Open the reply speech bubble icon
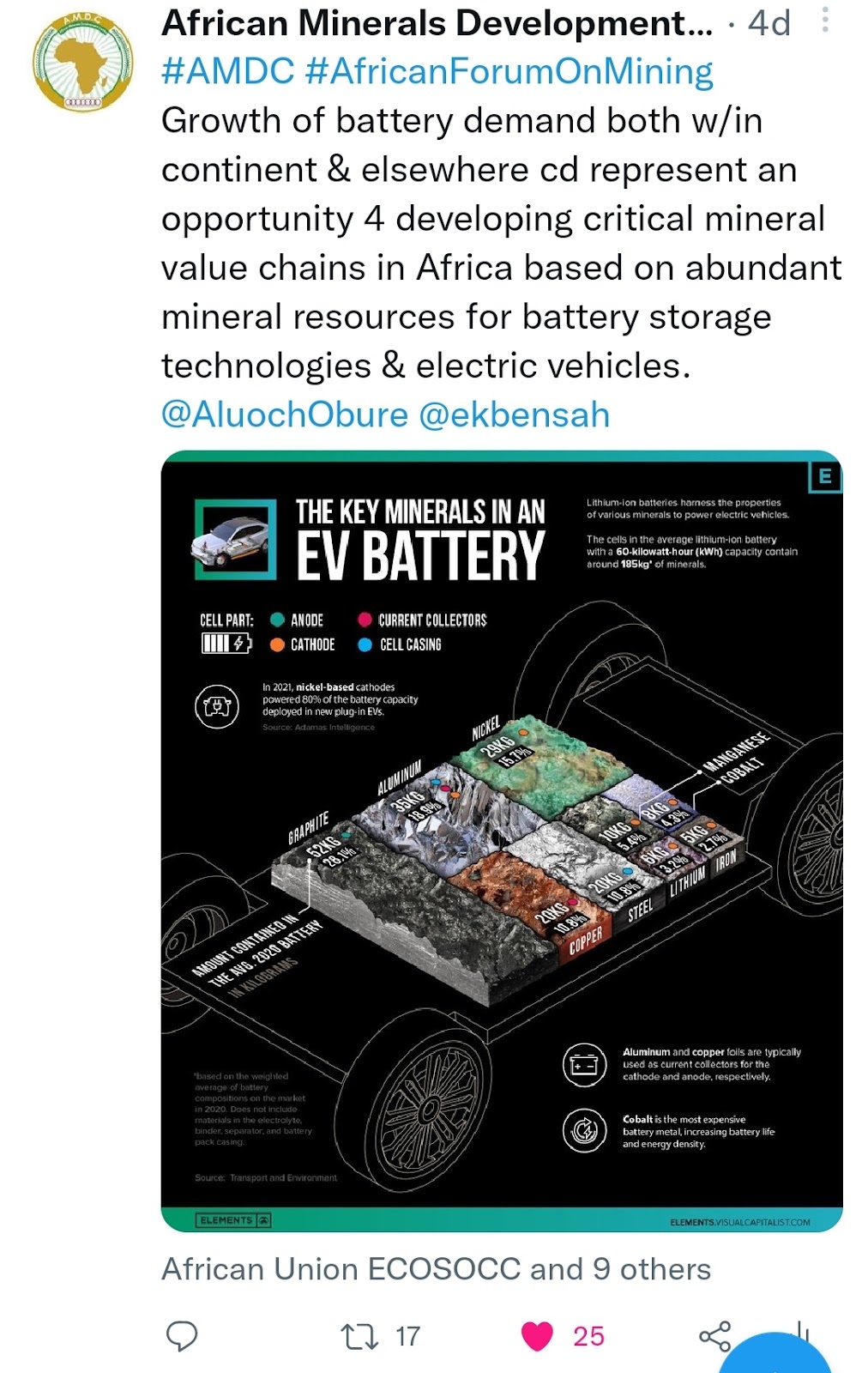 pos(181,1336)
